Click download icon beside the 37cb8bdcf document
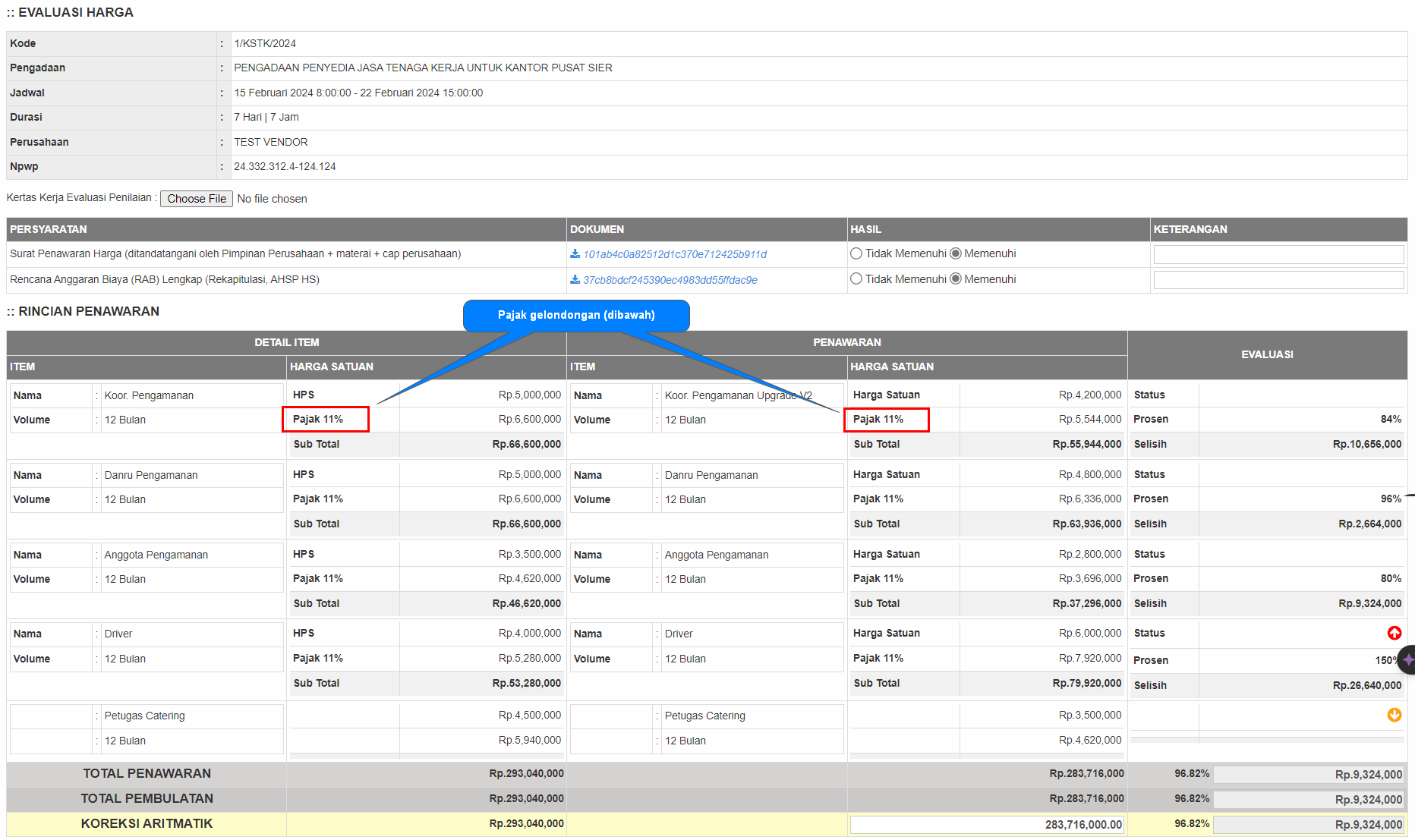This screenshot has width=1415, height=840. click(575, 280)
